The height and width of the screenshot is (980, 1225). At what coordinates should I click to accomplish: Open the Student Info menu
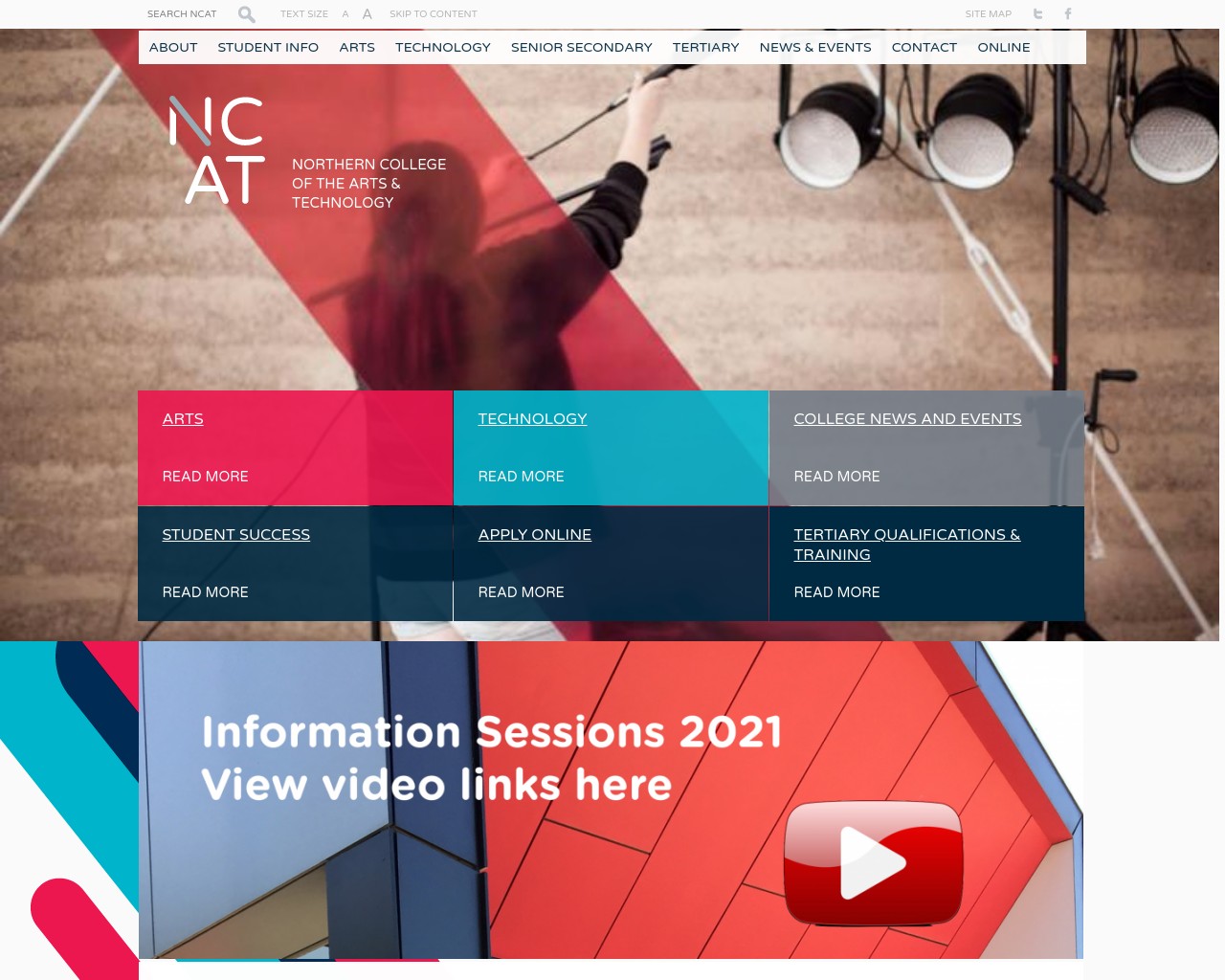pyautogui.click(x=268, y=48)
